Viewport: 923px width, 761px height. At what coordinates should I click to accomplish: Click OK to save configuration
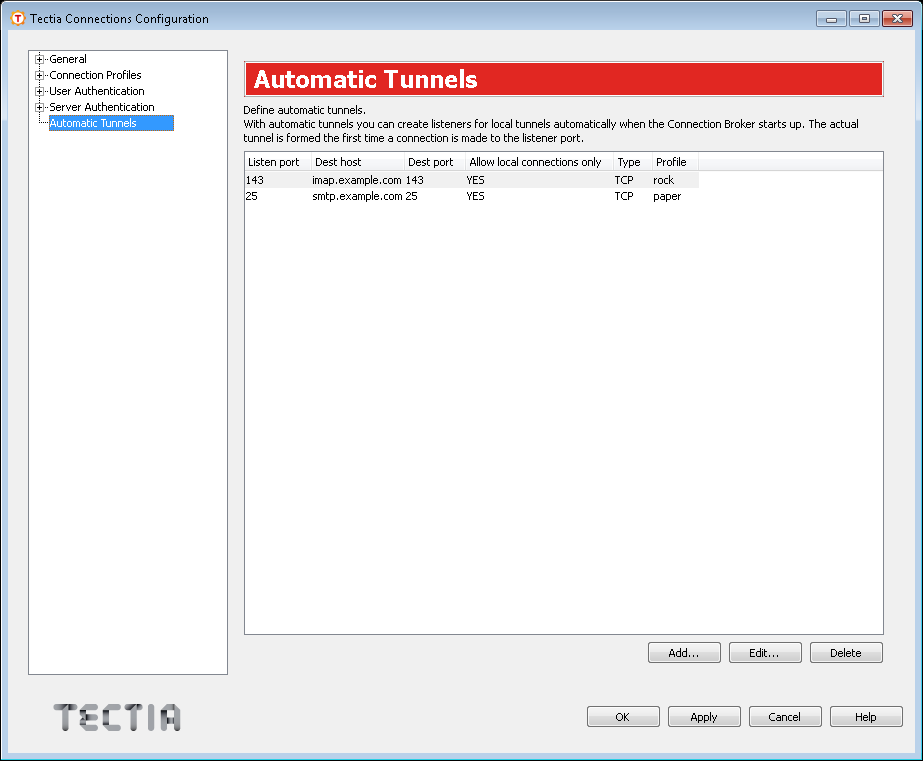pos(622,716)
